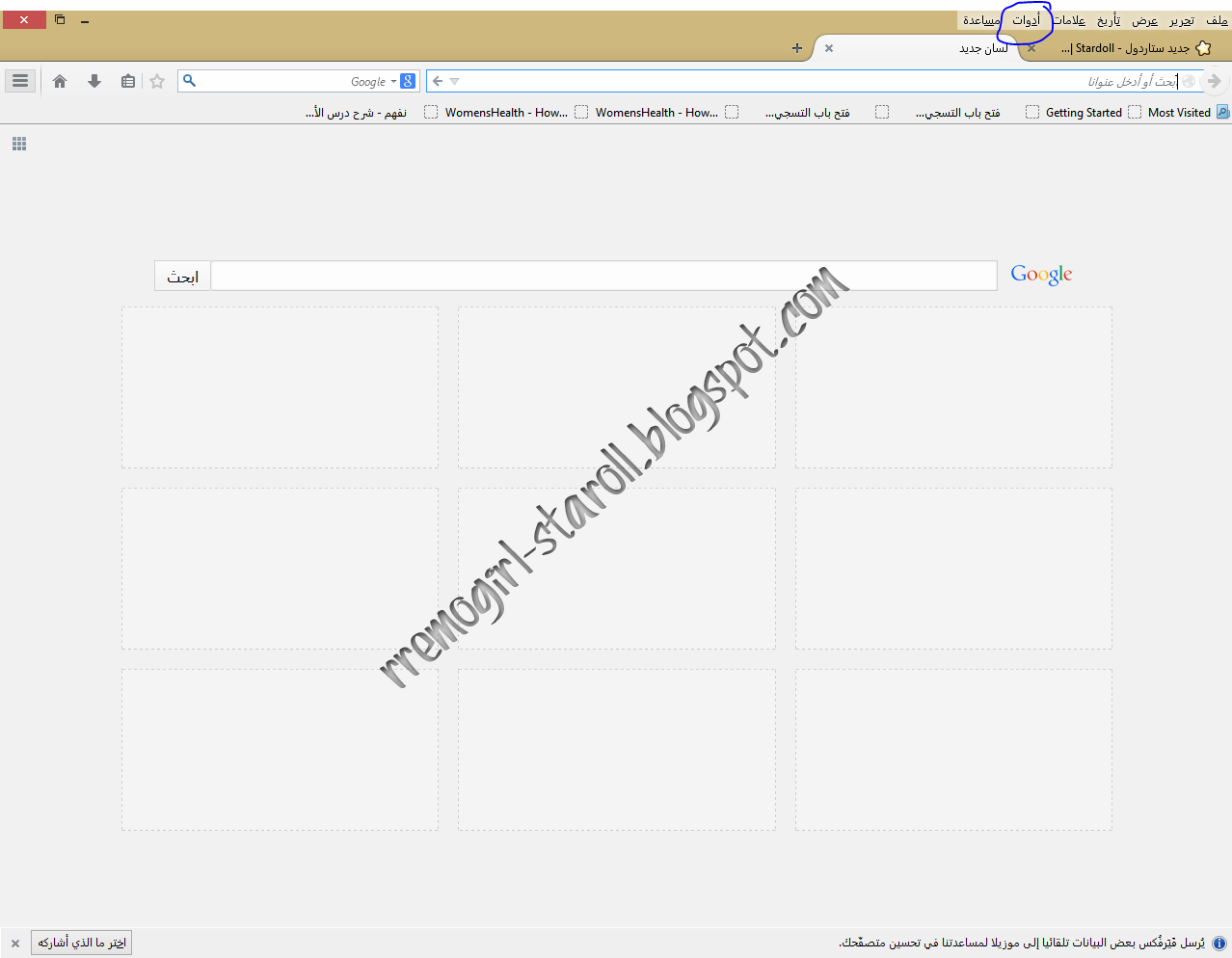Screen dimensions: 1232x958
Task: Open the downloads arrow panel
Action: (94, 82)
